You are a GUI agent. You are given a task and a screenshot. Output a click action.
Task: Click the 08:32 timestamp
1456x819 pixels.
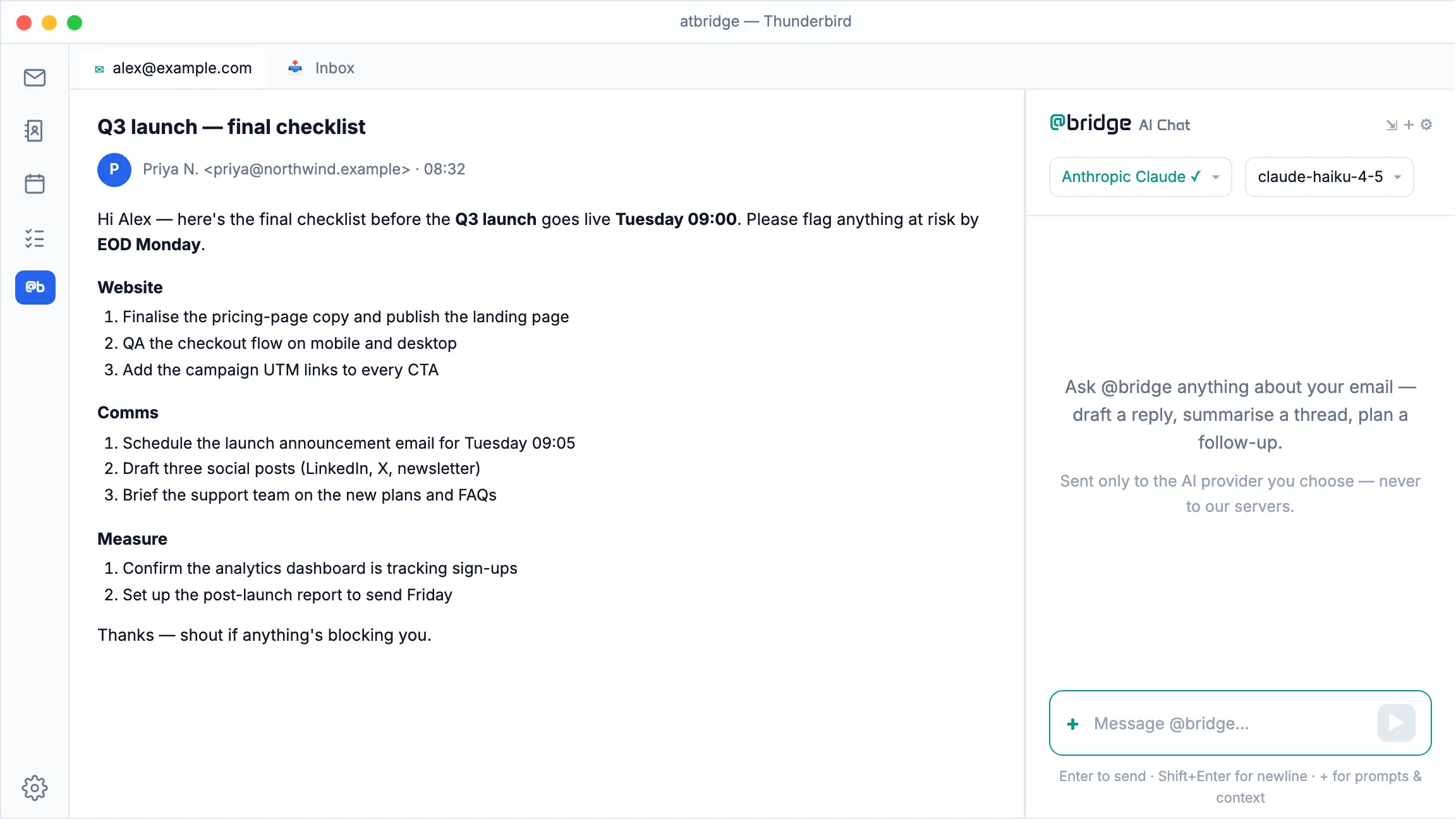point(444,169)
